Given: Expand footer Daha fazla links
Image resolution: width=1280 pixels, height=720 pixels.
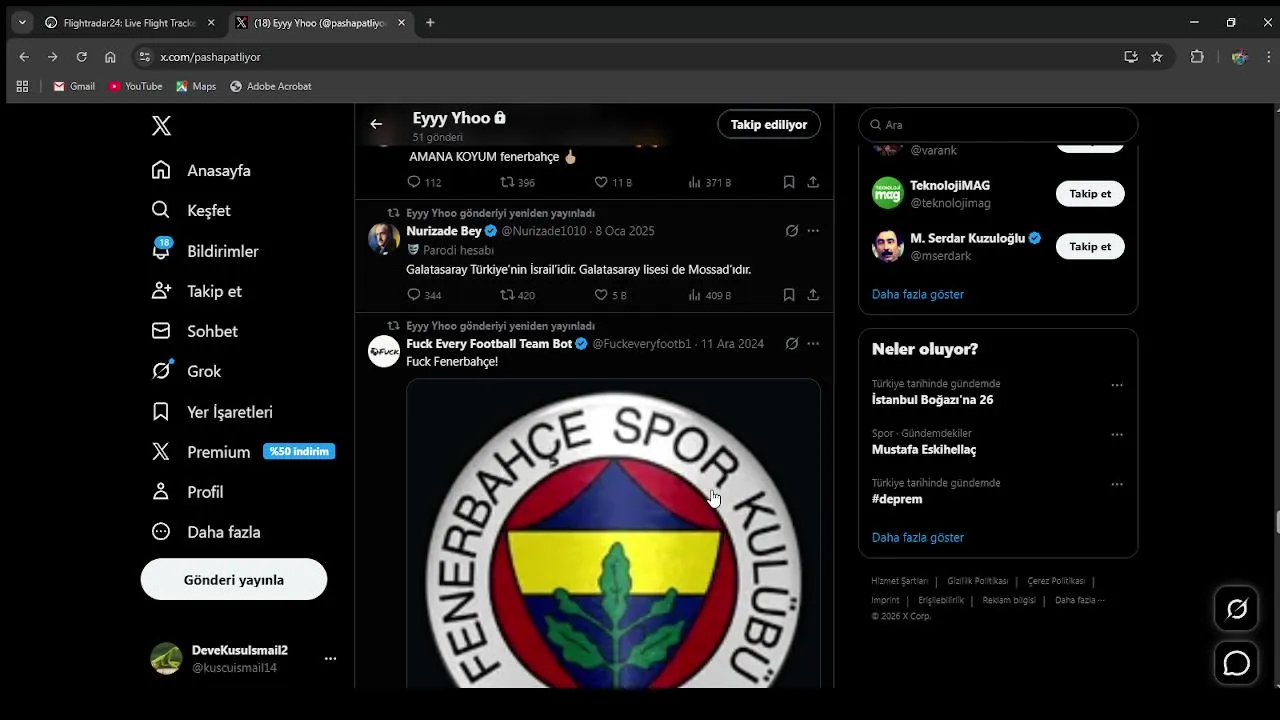Looking at the screenshot, I should coord(1080,600).
